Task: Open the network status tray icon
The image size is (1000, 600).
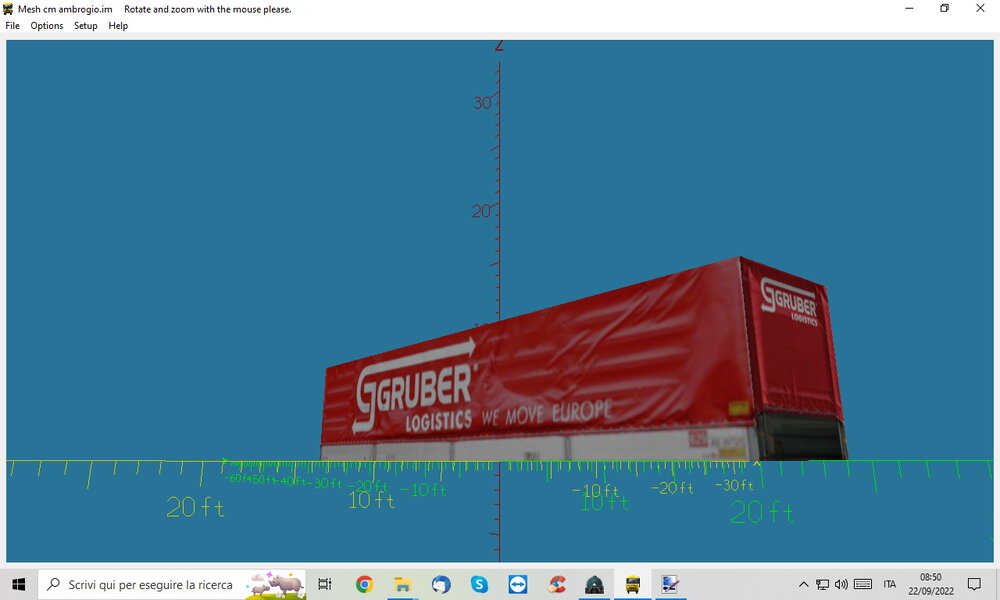Action: pos(823,584)
